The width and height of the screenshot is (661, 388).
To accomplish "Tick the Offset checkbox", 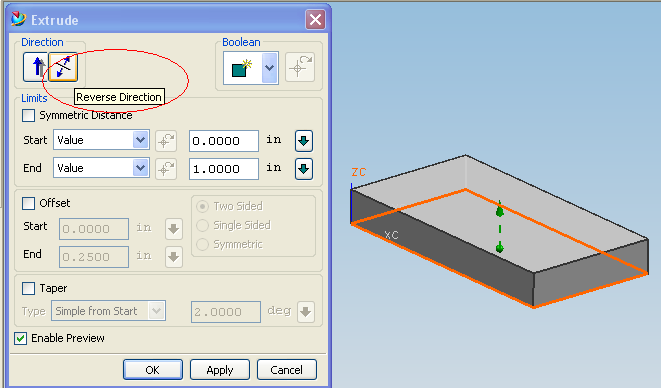I will click(28, 203).
